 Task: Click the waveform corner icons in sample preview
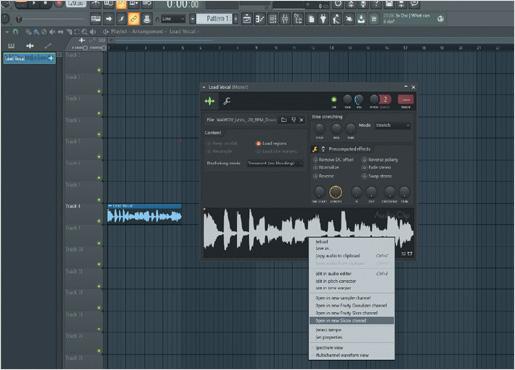click(x=407, y=254)
